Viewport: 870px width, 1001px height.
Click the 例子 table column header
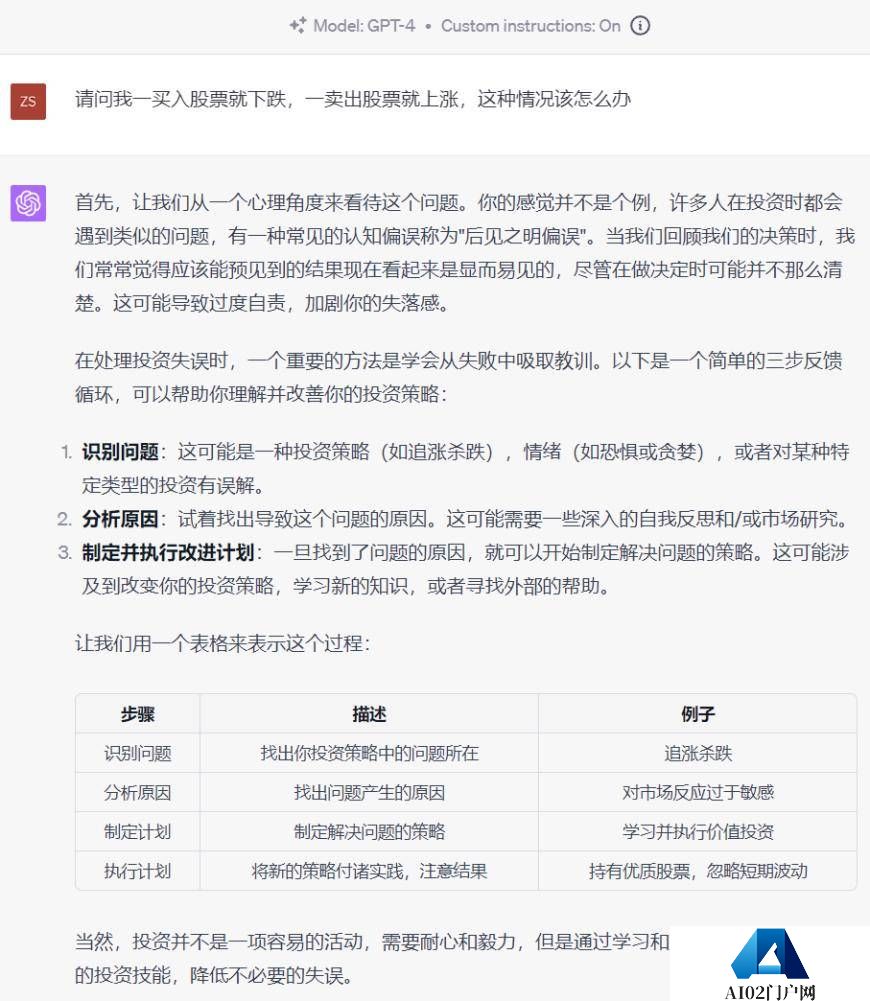tap(697, 713)
